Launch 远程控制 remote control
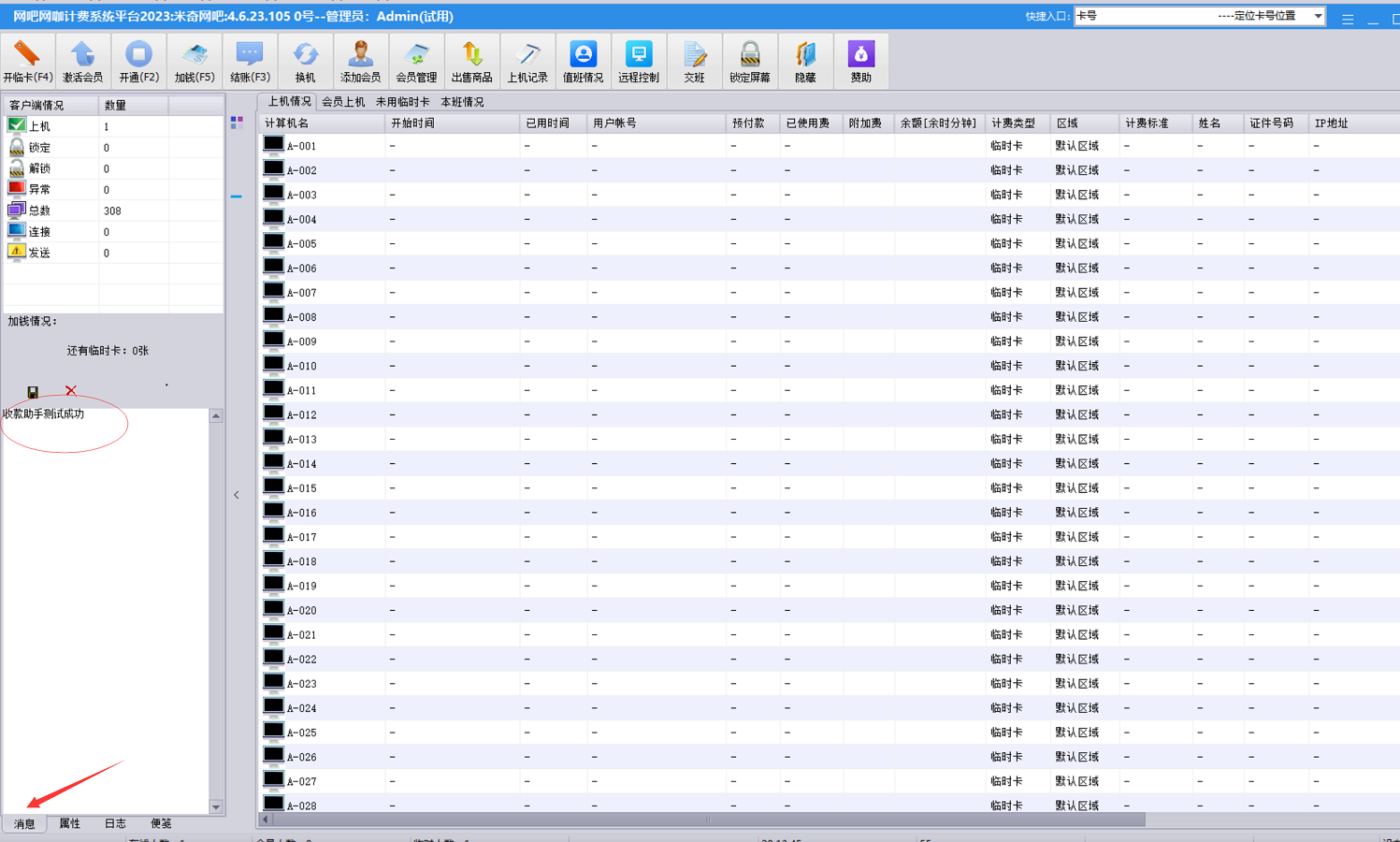The width and height of the screenshot is (1400, 842). (x=638, y=61)
